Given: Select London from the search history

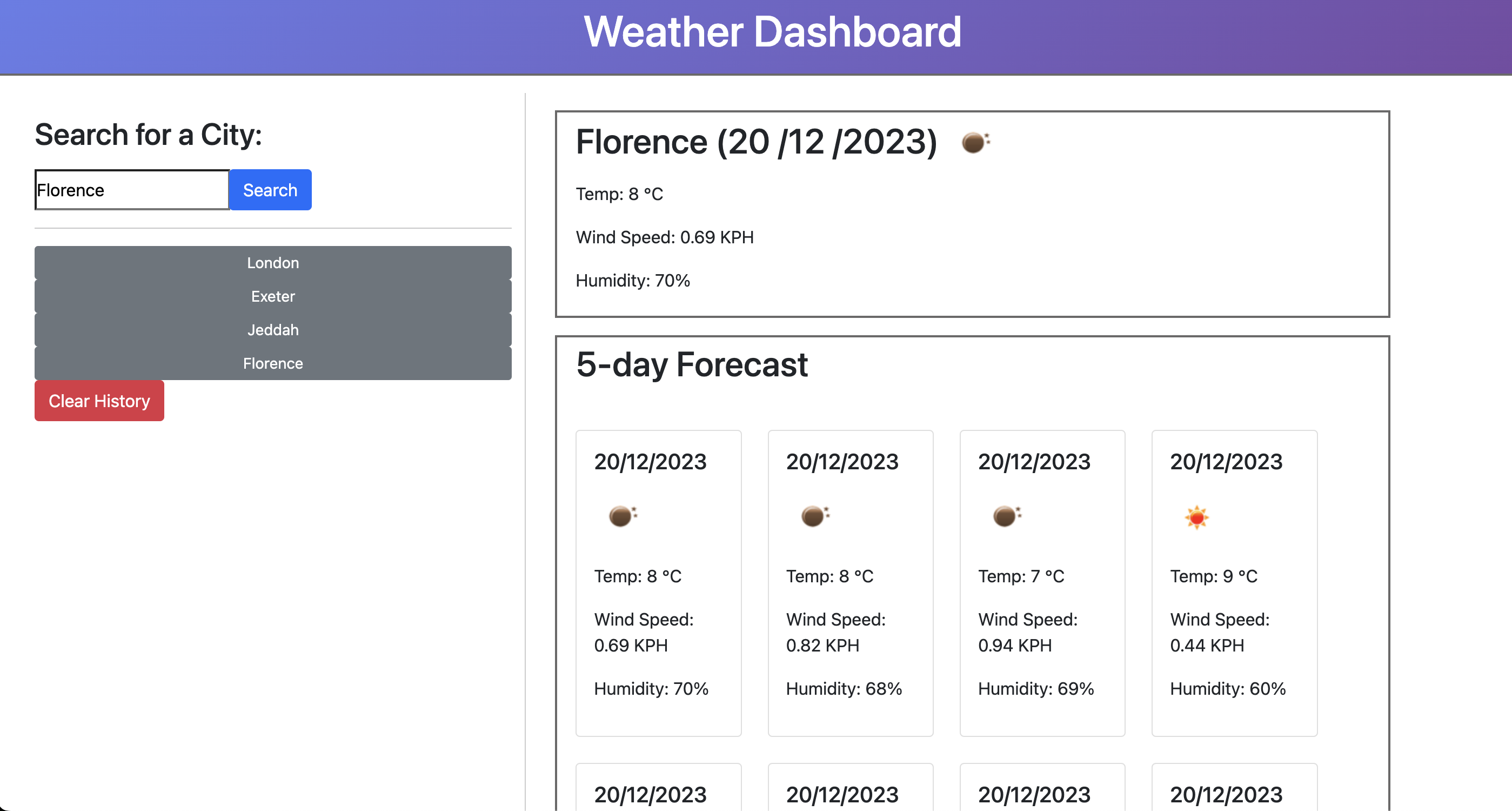Looking at the screenshot, I should (x=273, y=263).
